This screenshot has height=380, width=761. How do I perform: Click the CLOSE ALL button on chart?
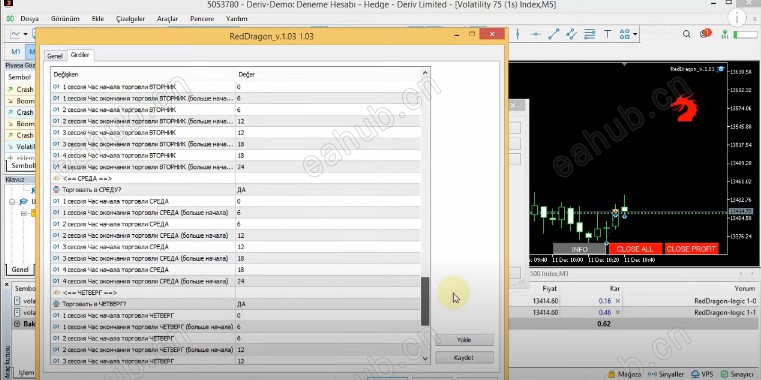tap(635, 248)
